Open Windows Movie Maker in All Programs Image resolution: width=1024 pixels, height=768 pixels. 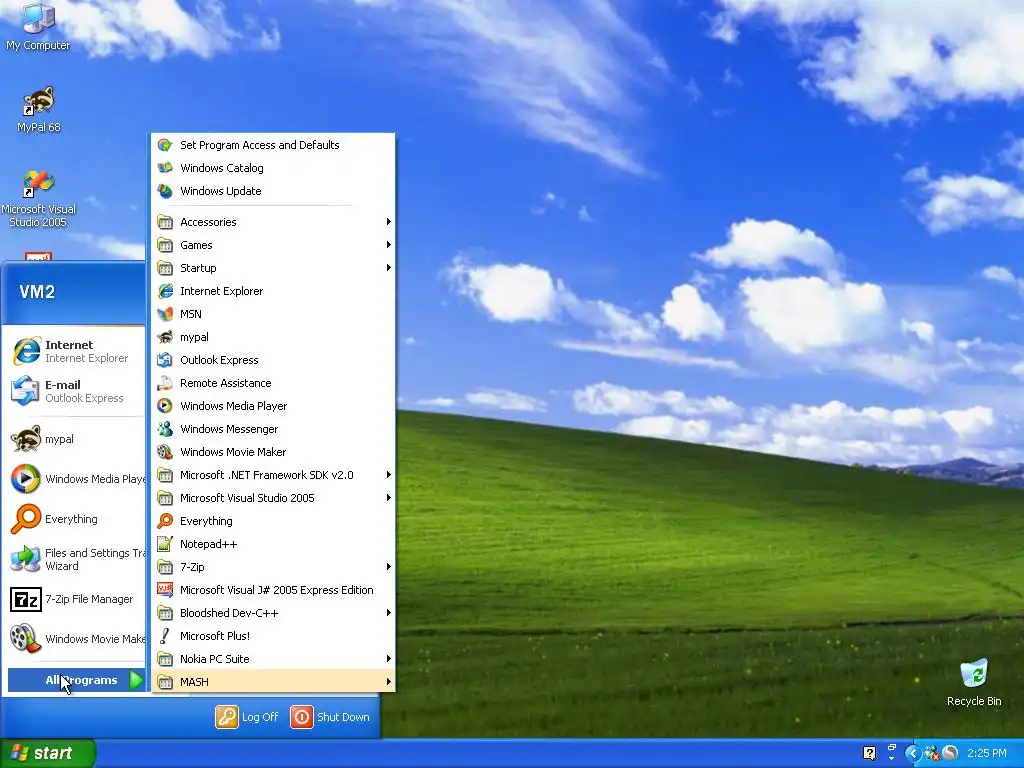273,452
